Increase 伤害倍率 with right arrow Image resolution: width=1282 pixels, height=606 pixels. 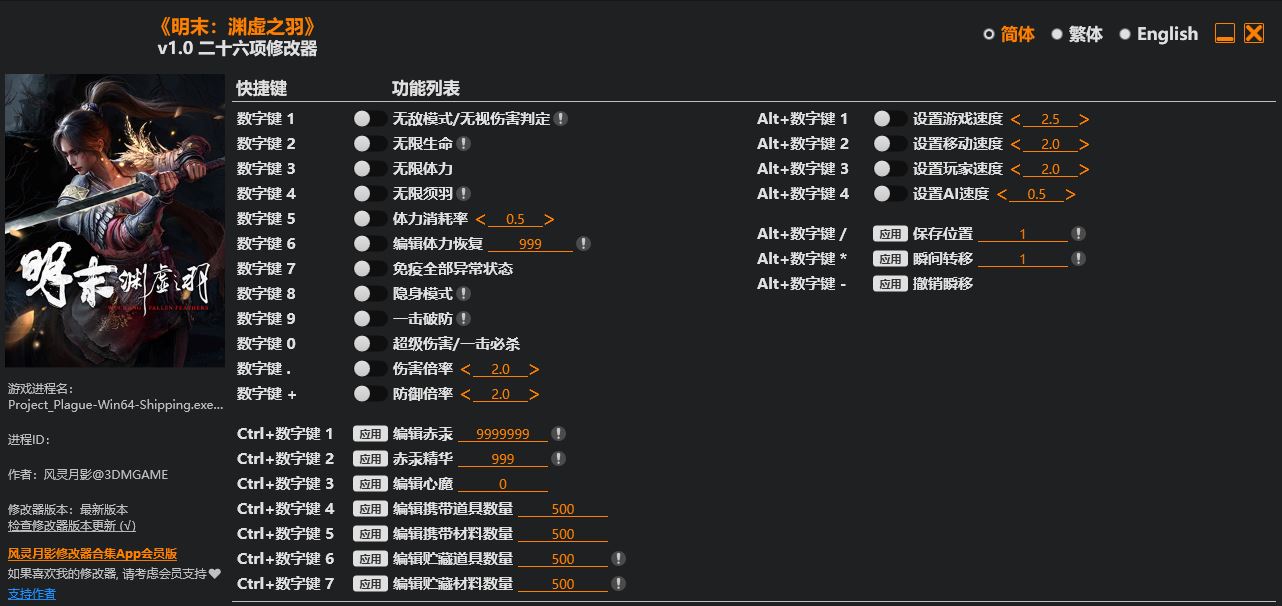[534, 369]
